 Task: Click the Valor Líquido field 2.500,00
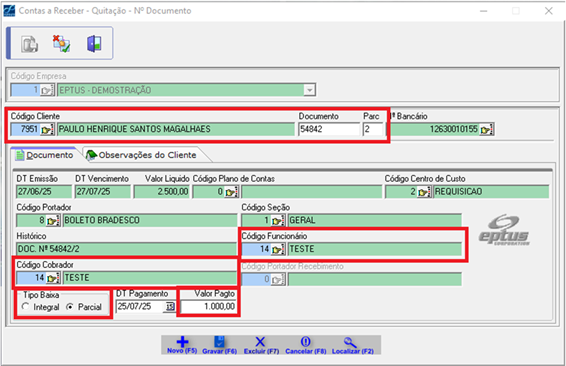tap(161, 192)
